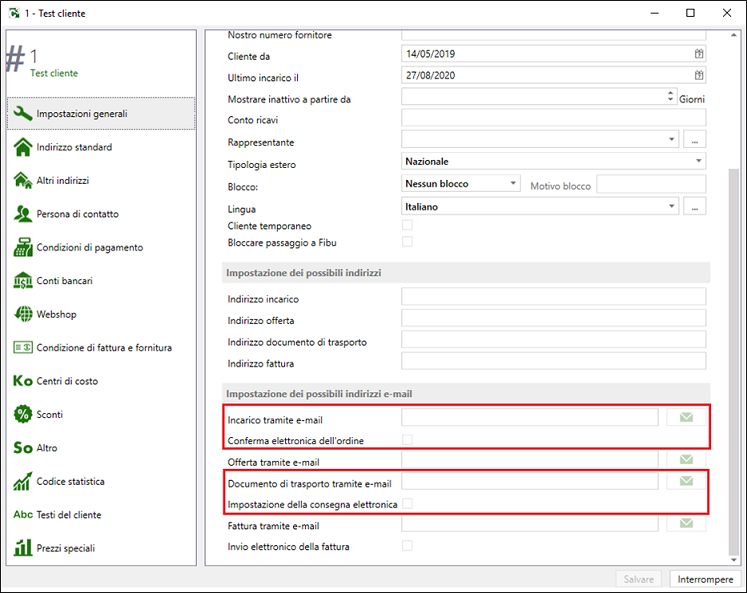Click scroll up arrow of form panel

[734, 35]
